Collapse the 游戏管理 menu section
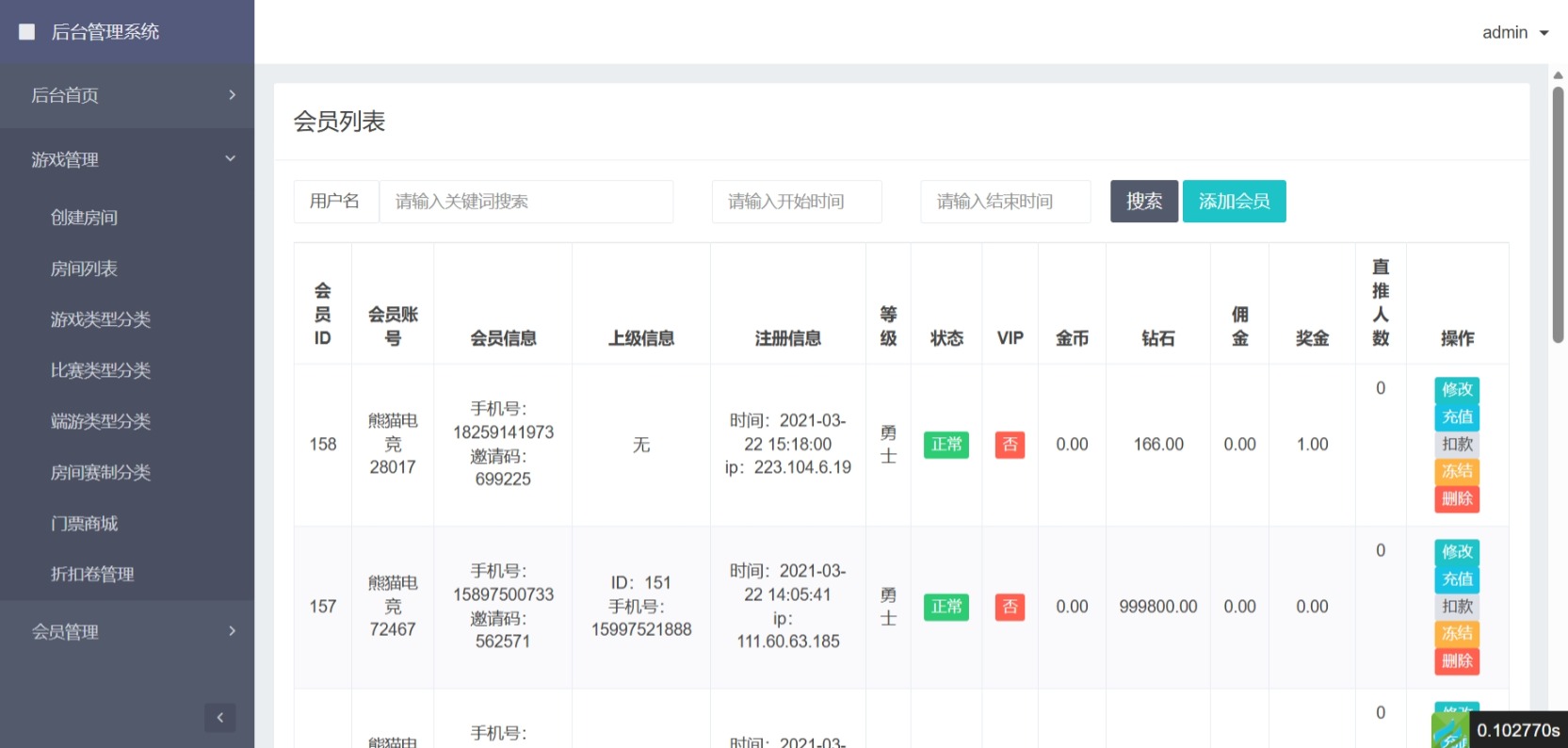The height and width of the screenshot is (748, 1568). pyautogui.click(x=127, y=159)
